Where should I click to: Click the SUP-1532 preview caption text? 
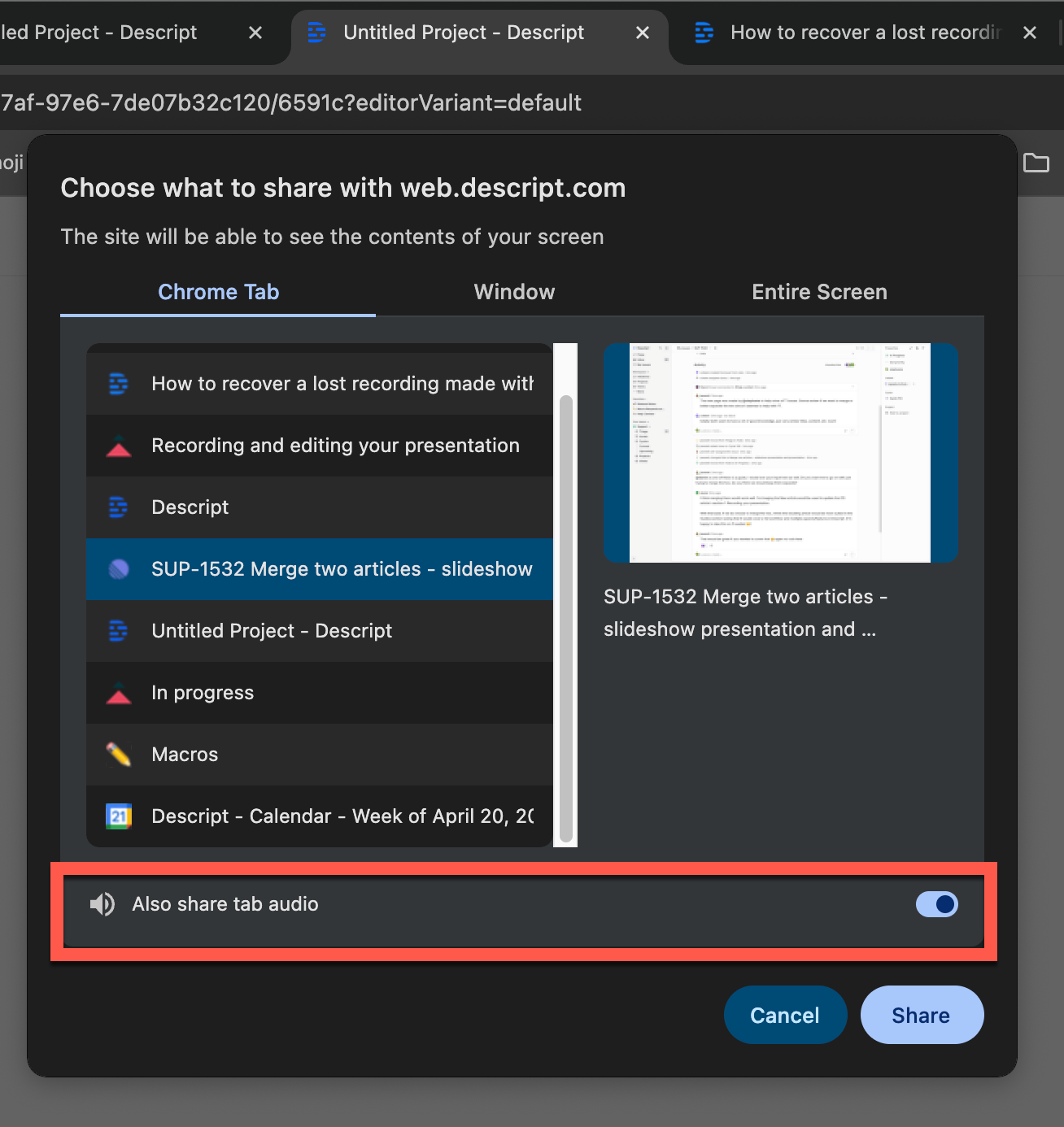[745, 613]
